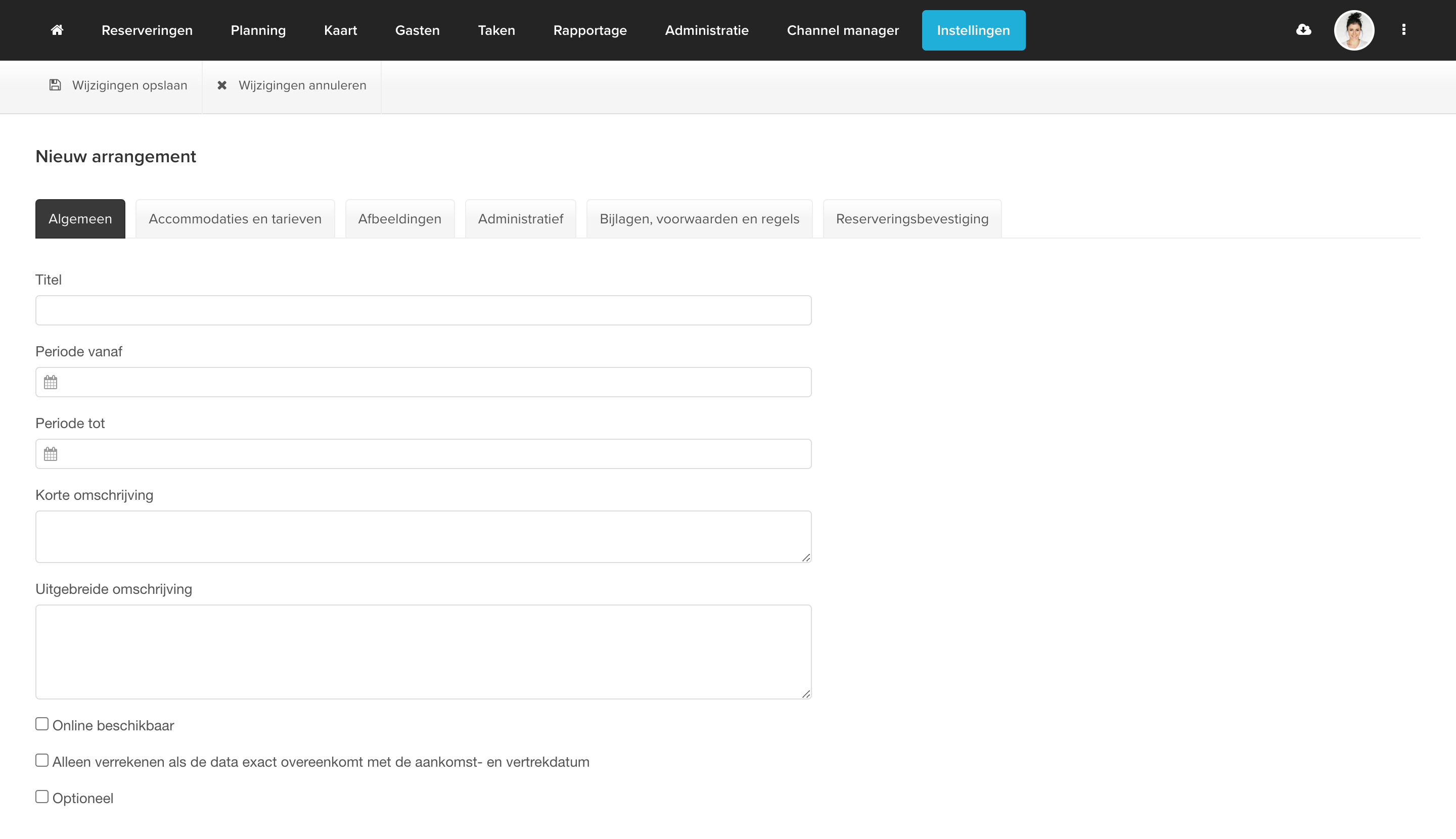
Task: Open the three-dot more options menu
Action: pyautogui.click(x=1403, y=30)
